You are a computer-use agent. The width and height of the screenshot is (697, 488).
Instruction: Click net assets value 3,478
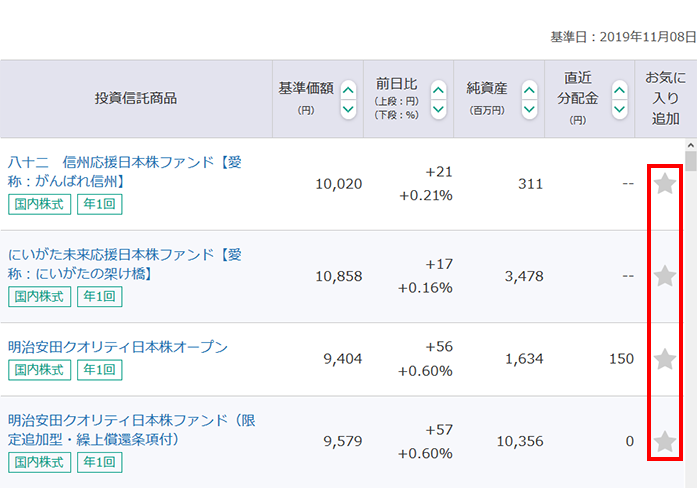tap(524, 276)
